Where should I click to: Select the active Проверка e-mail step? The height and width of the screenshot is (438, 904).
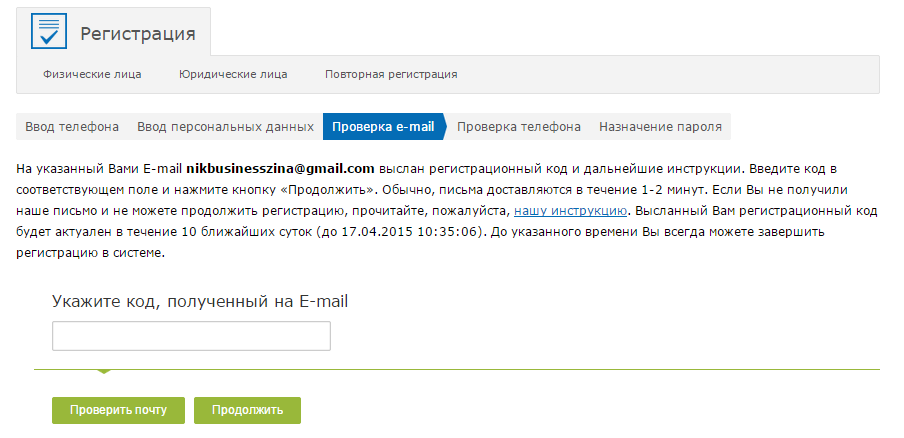tap(383, 127)
